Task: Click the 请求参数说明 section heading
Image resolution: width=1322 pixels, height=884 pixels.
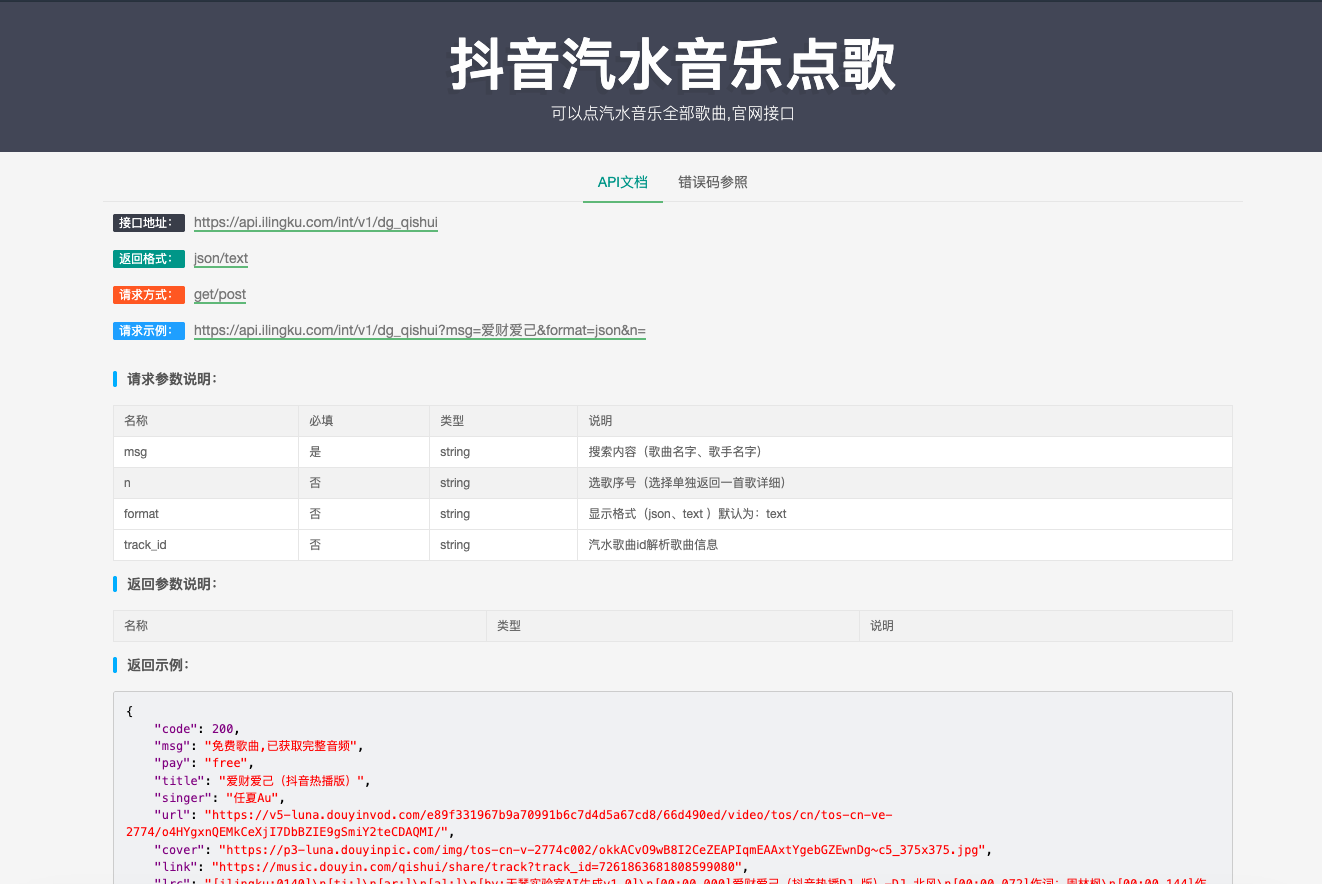Action: pyautogui.click(x=171, y=379)
